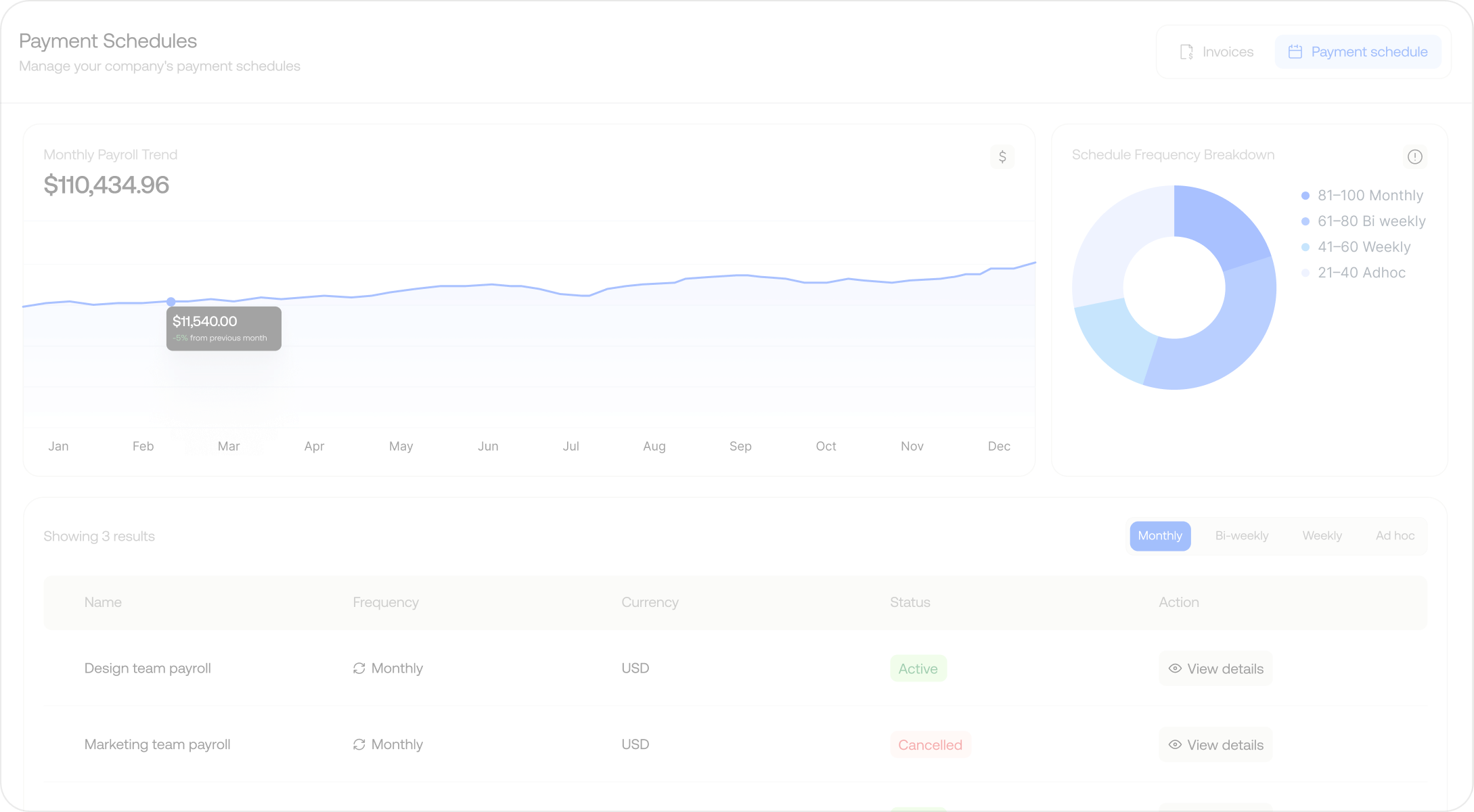Show Ad hoc schedules
This screenshot has height=812, width=1474.
coord(1395,536)
